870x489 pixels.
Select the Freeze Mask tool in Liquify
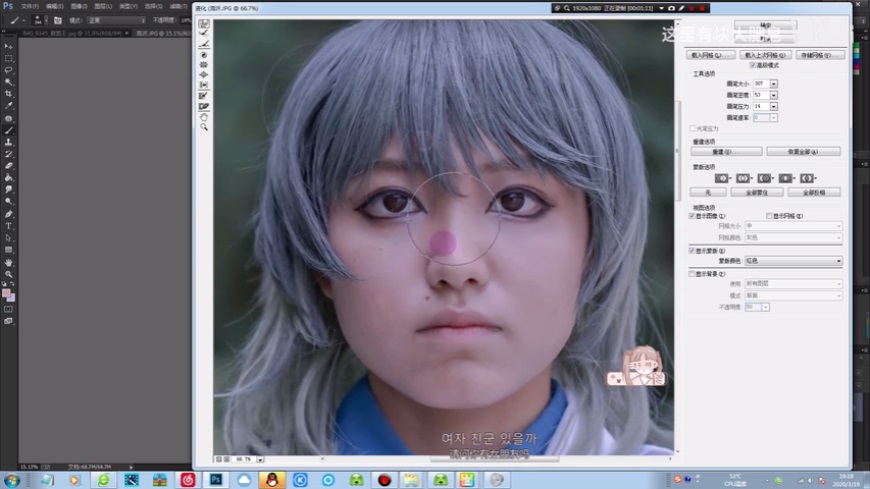[x=204, y=95]
